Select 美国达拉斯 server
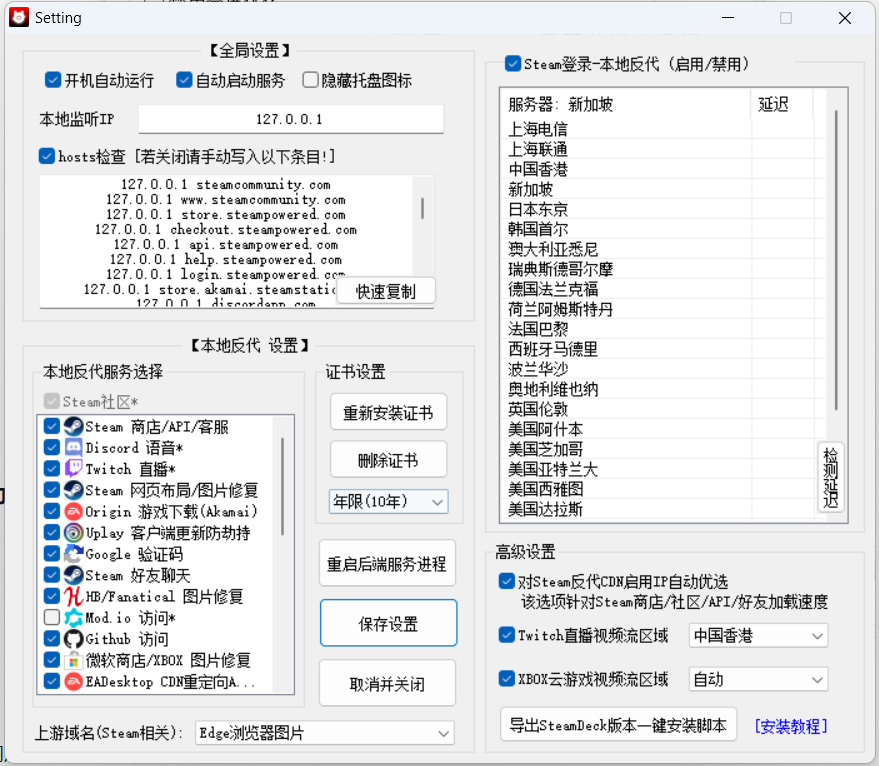 click(661, 509)
